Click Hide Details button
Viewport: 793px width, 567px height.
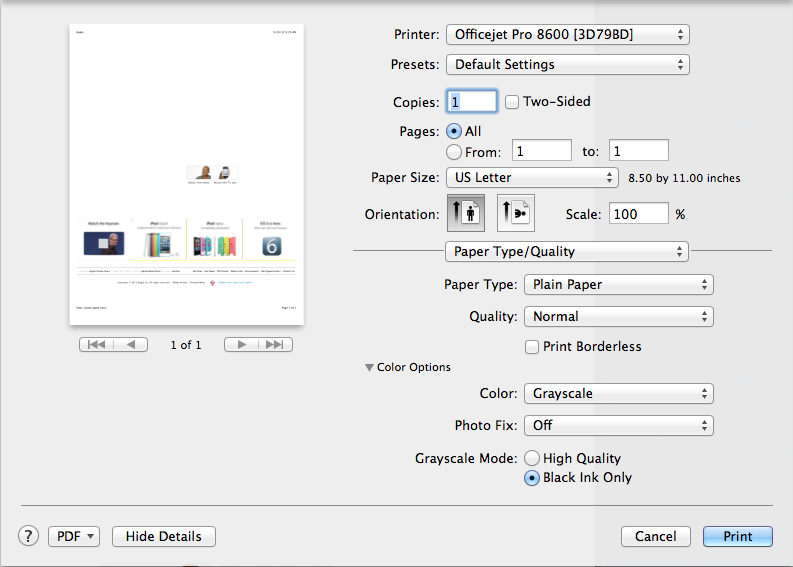click(163, 536)
